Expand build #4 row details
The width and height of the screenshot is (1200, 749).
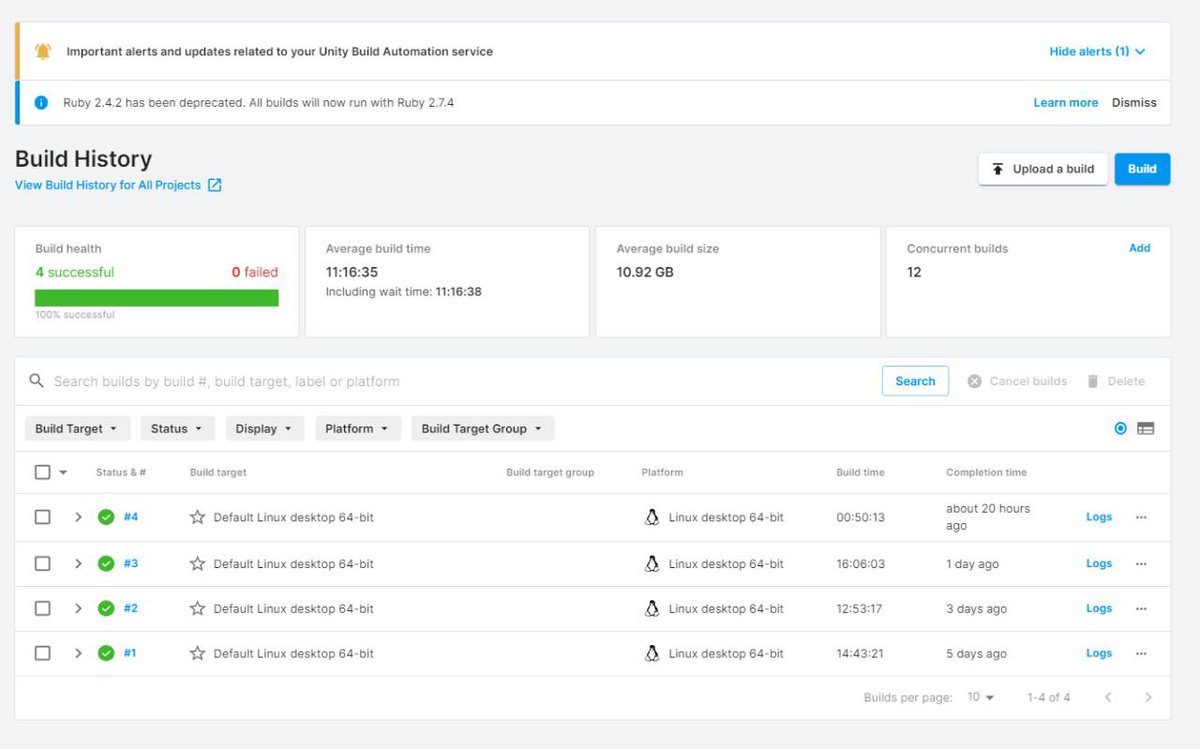[x=78, y=517]
